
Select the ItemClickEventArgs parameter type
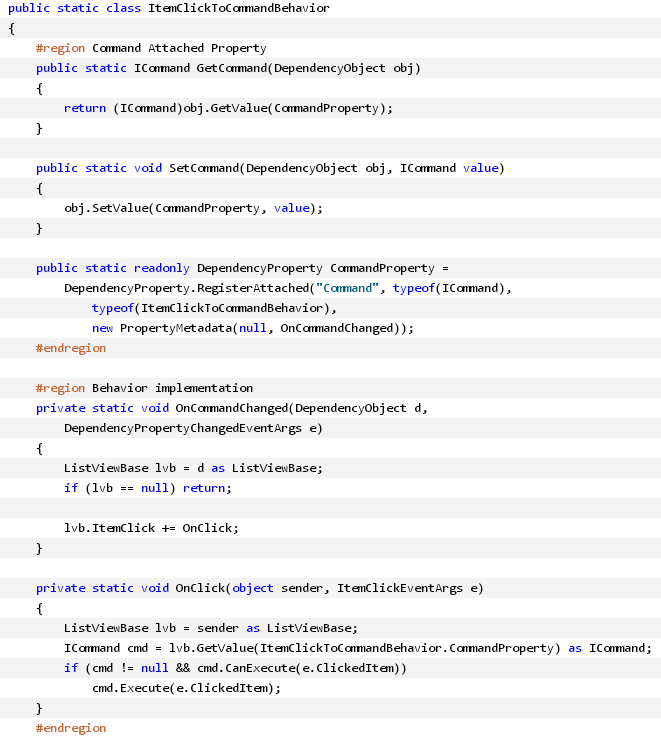coord(399,588)
